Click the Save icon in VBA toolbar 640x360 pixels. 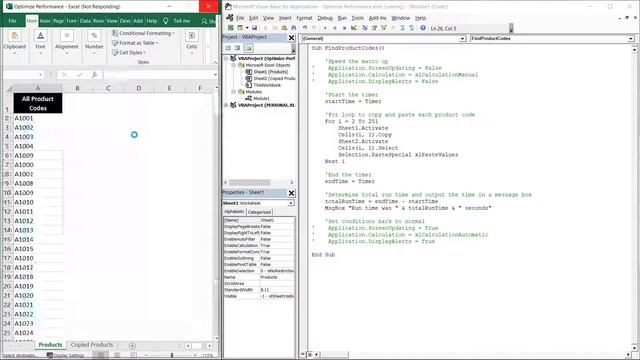(x=254, y=28)
